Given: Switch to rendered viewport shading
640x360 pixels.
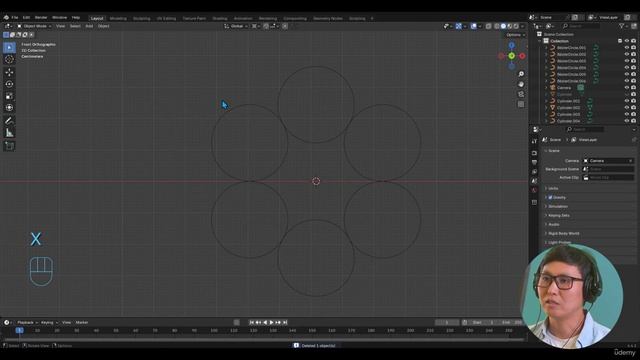Looking at the screenshot, I should pos(516,26).
